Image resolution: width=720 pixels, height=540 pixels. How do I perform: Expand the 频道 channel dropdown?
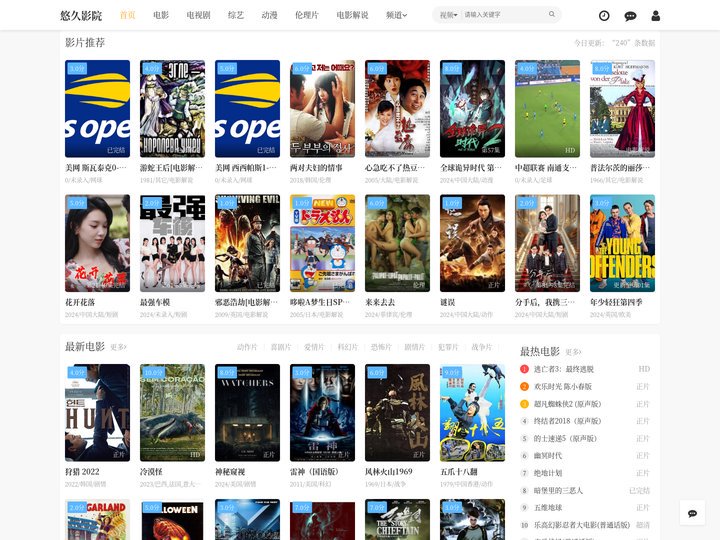pyautogui.click(x=396, y=15)
